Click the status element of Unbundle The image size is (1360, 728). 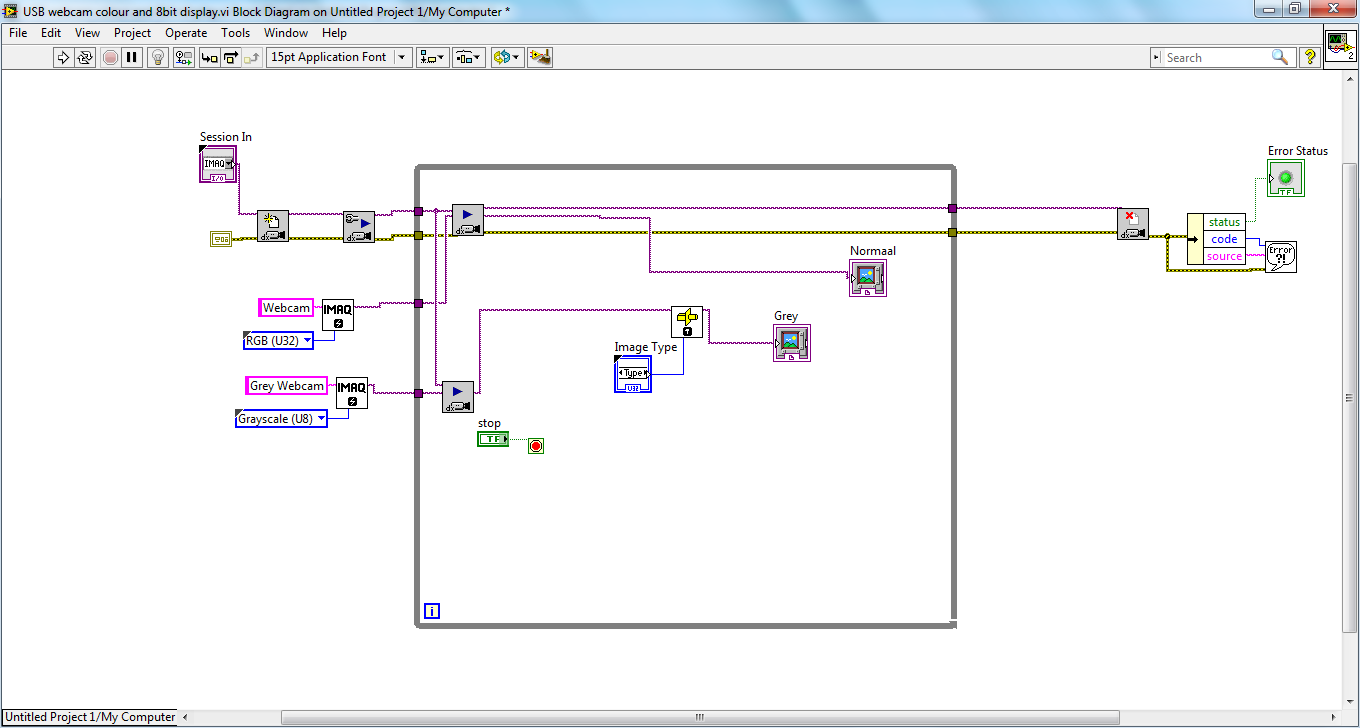(1224, 222)
